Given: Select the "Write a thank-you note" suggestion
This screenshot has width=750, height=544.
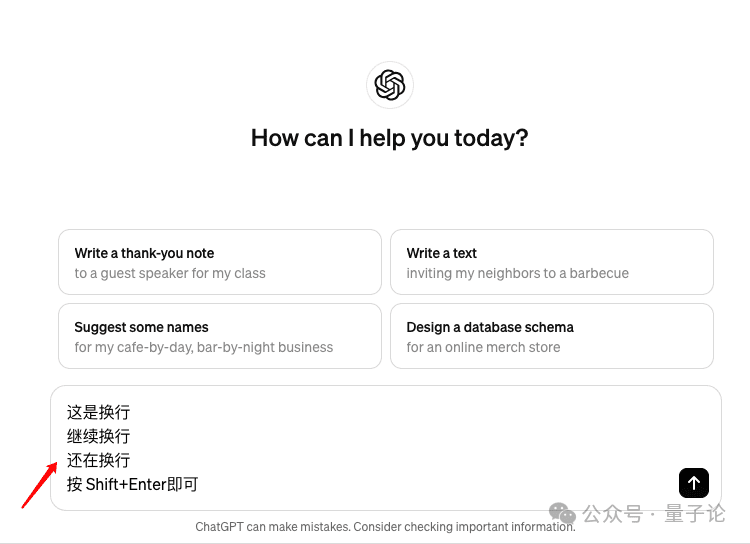Looking at the screenshot, I should [x=220, y=262].
